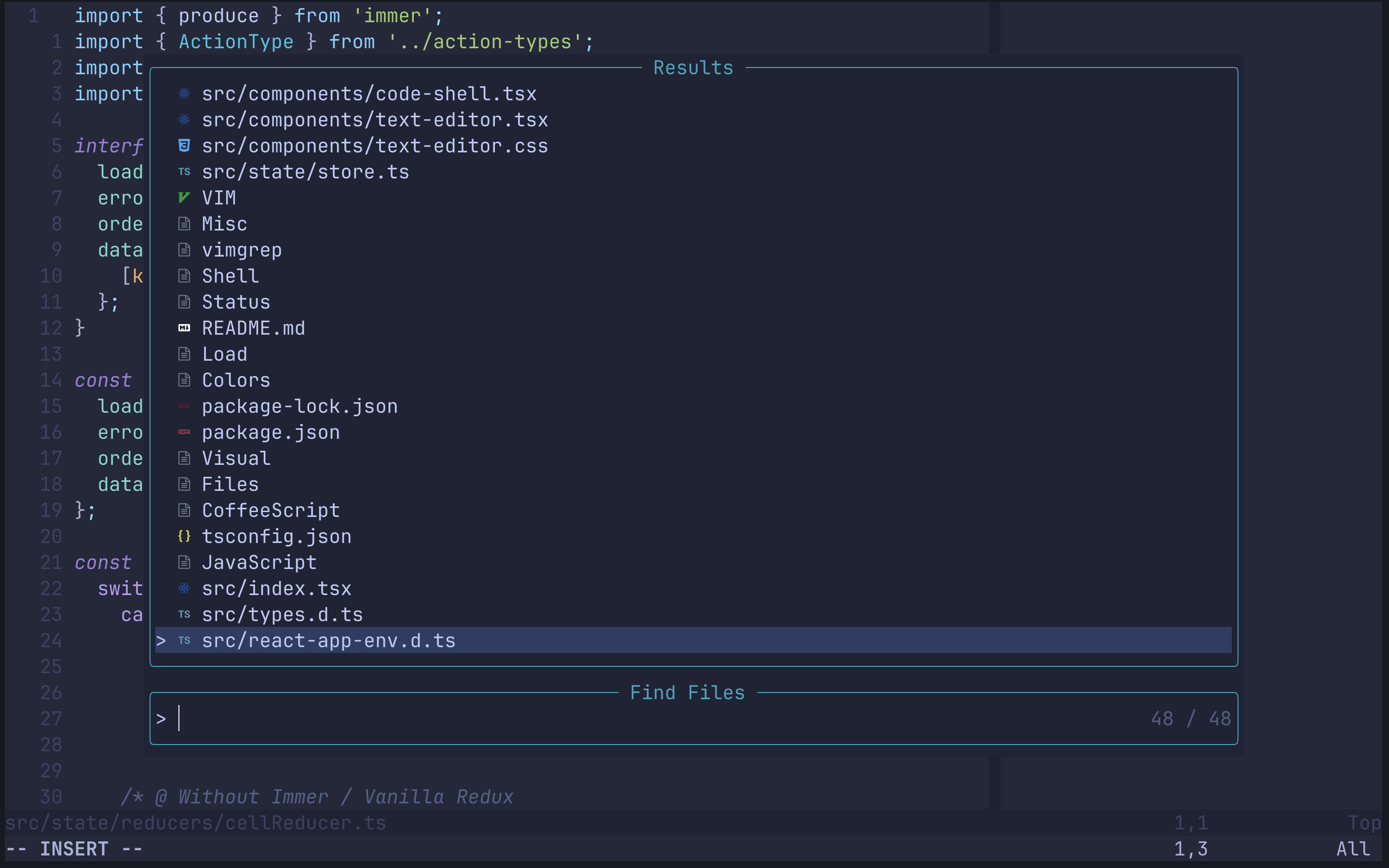
Task: Click the document icon beside CoffeeScript
Action: pyautogui.click(x=184, y=510)
